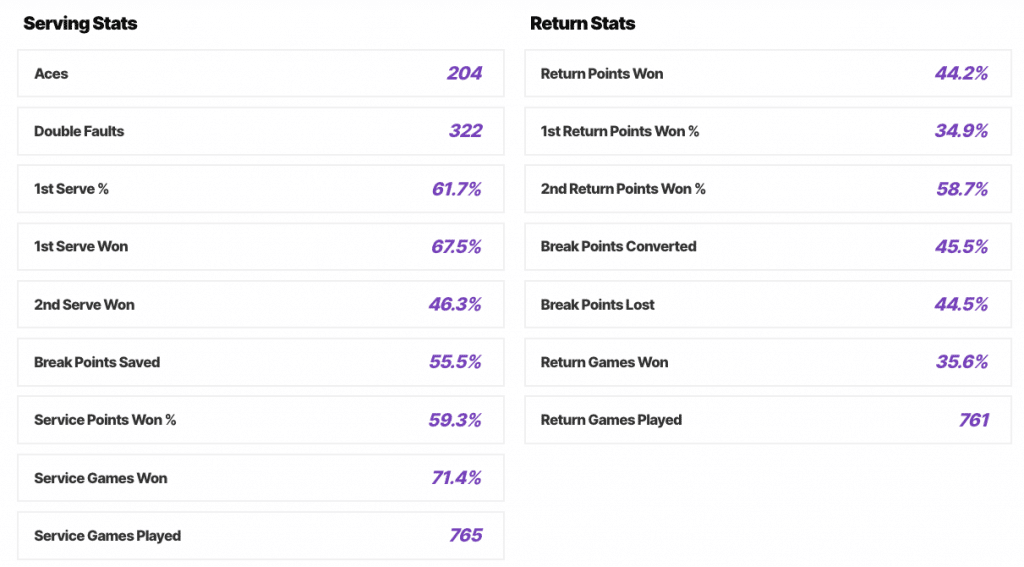The width and height of the screenshot is (1024, 567).
Task: Click Service Points Won % label
Action: coord(105,419)
